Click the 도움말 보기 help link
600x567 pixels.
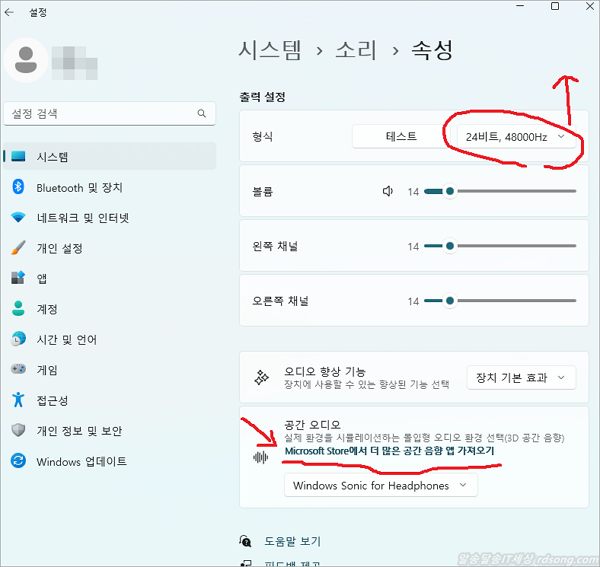point(292,541)
